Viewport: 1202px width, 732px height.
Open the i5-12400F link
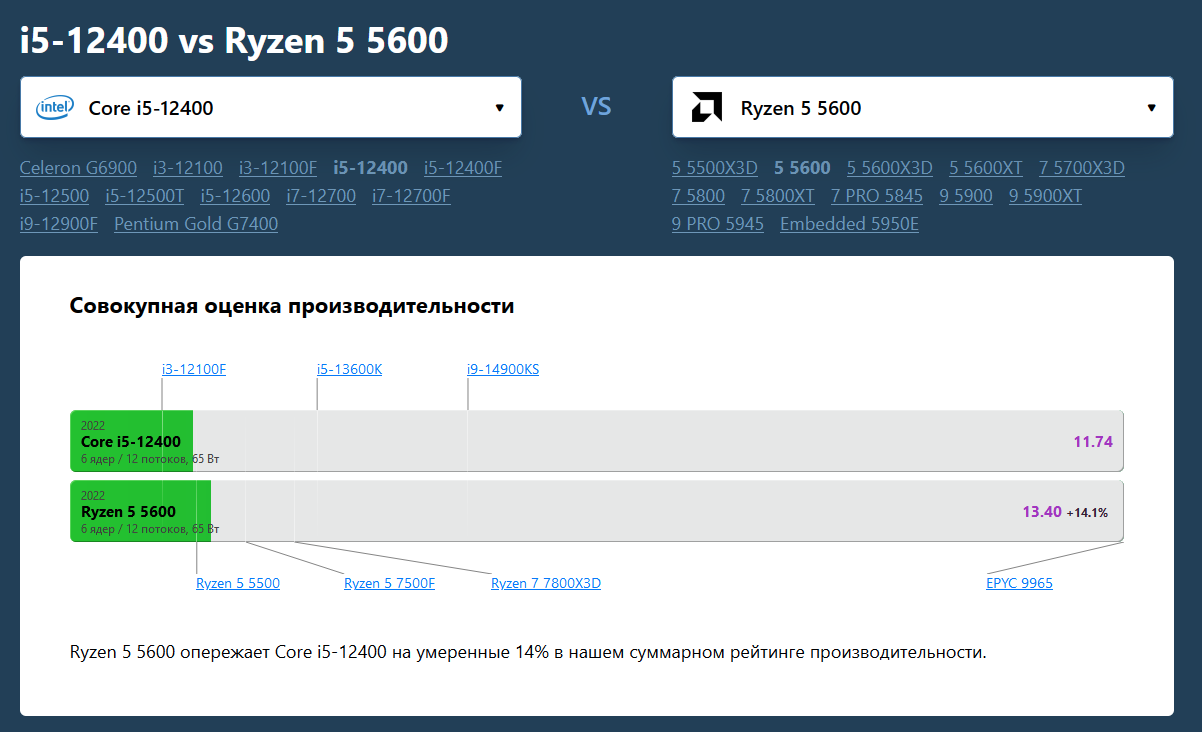tap(463, 168)
